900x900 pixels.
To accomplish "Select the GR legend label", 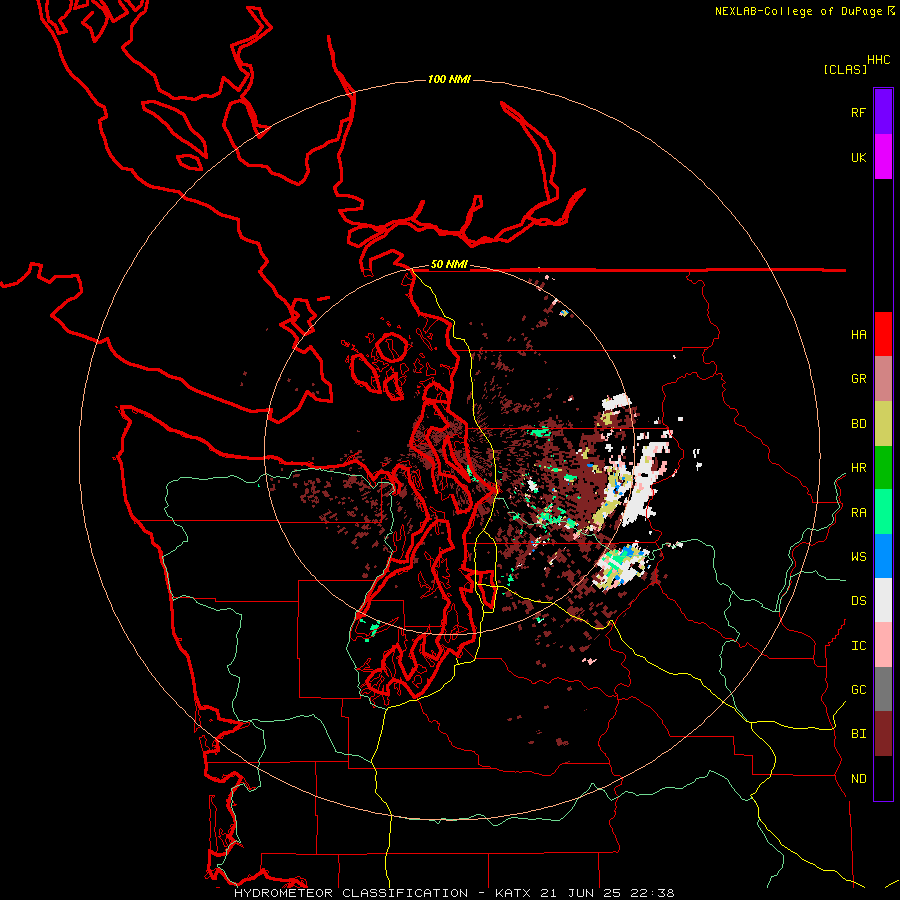I will [858, 379].
